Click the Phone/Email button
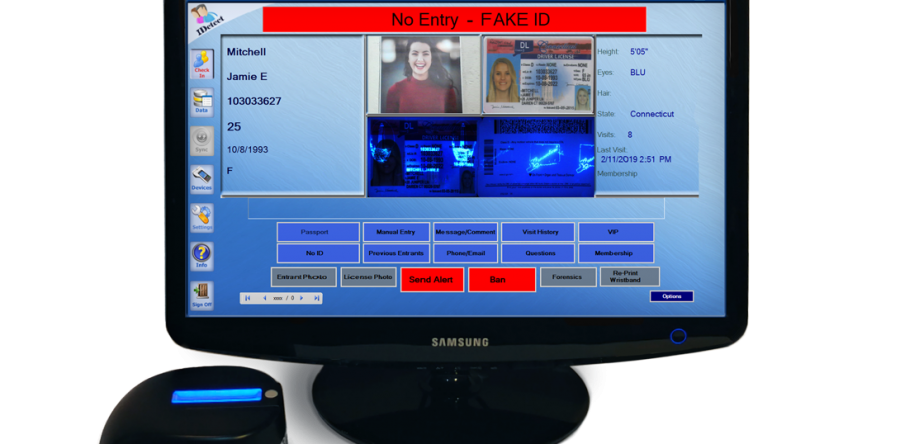Screen dimensions: 900x444 tap(465, 253)
